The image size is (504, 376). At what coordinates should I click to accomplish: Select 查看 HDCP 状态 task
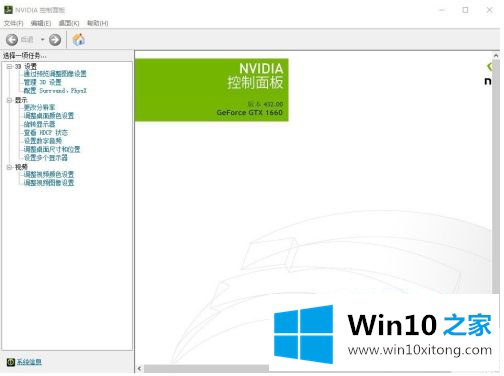46,132
